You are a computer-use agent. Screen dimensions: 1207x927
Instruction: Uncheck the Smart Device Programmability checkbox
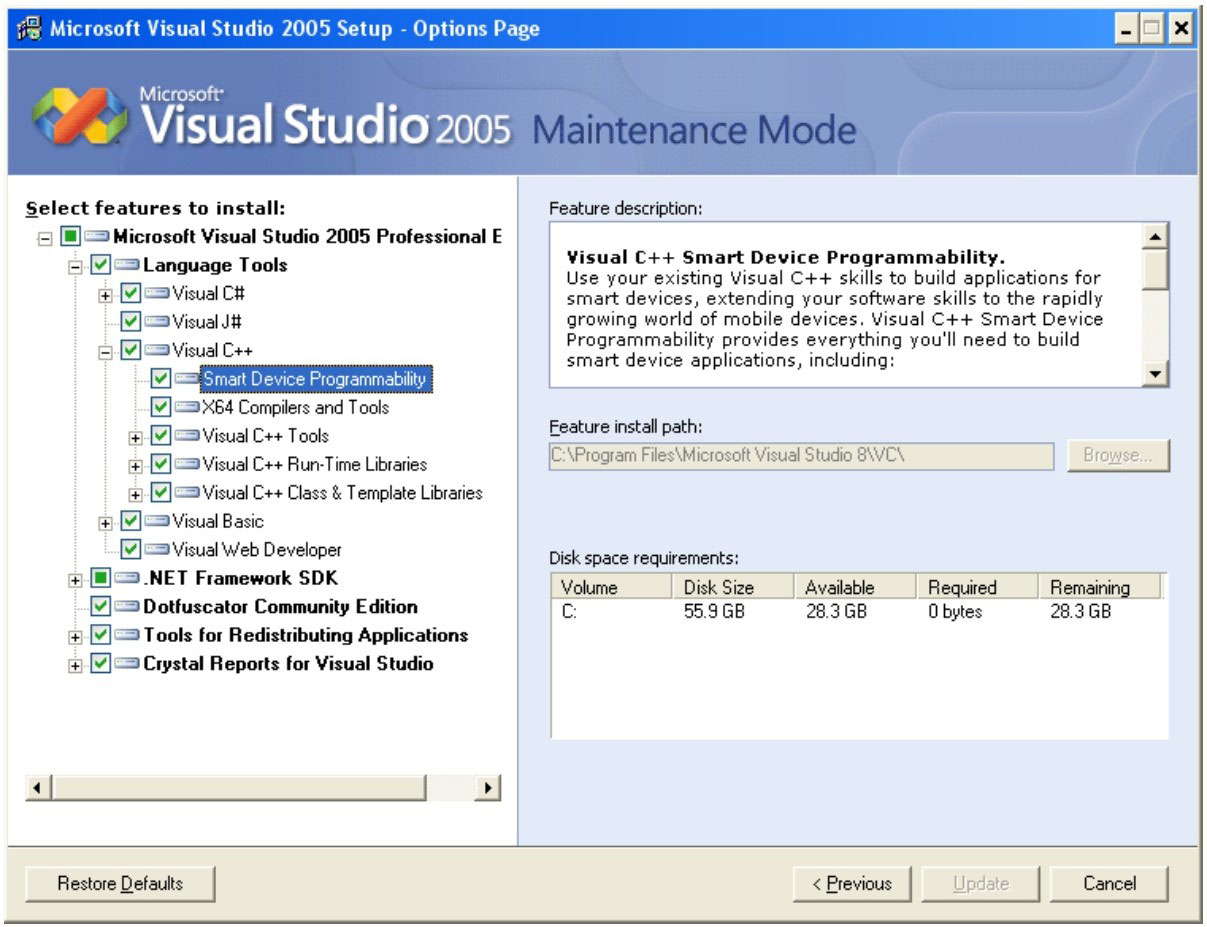(x=160, y=379)
